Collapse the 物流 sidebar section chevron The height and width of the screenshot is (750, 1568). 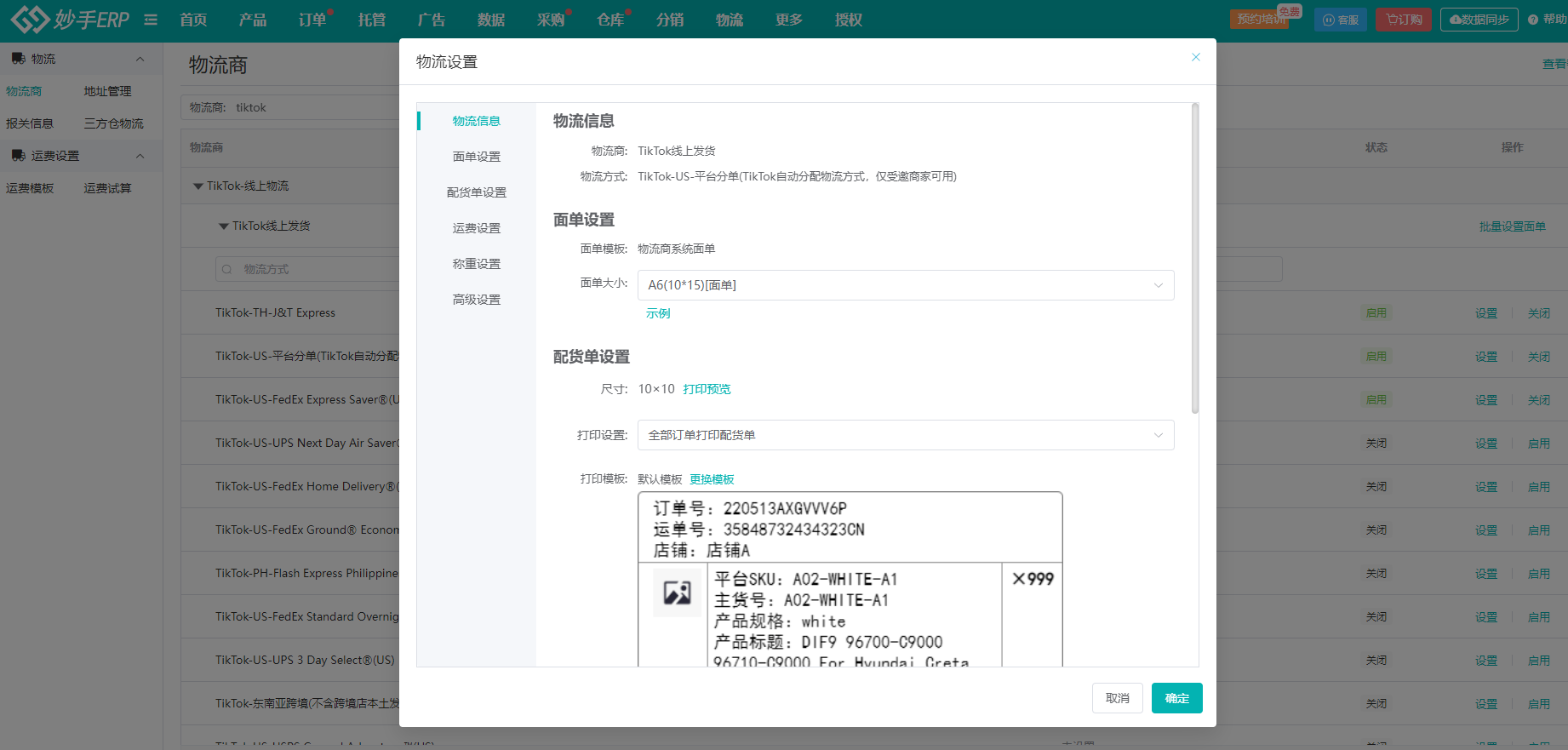point(140,59)
